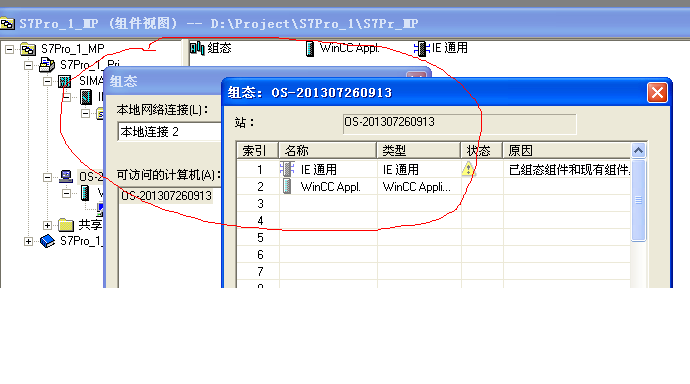The image size is (690, 384).
Task: Click the WinCC Appl. icon in right pane
Action: (310, 48)
